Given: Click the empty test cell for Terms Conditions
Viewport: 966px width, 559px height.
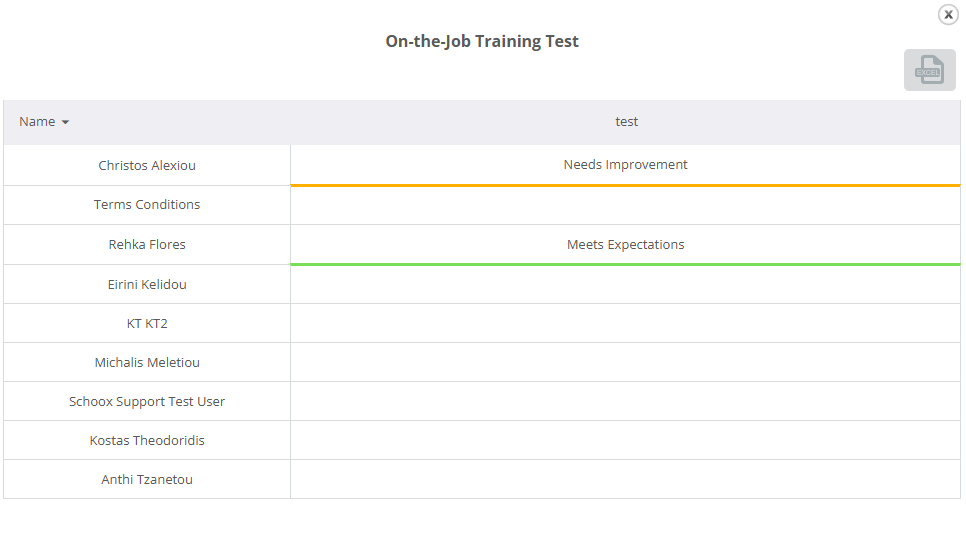Looking at the screenshot, I should (x=625, y=205).
